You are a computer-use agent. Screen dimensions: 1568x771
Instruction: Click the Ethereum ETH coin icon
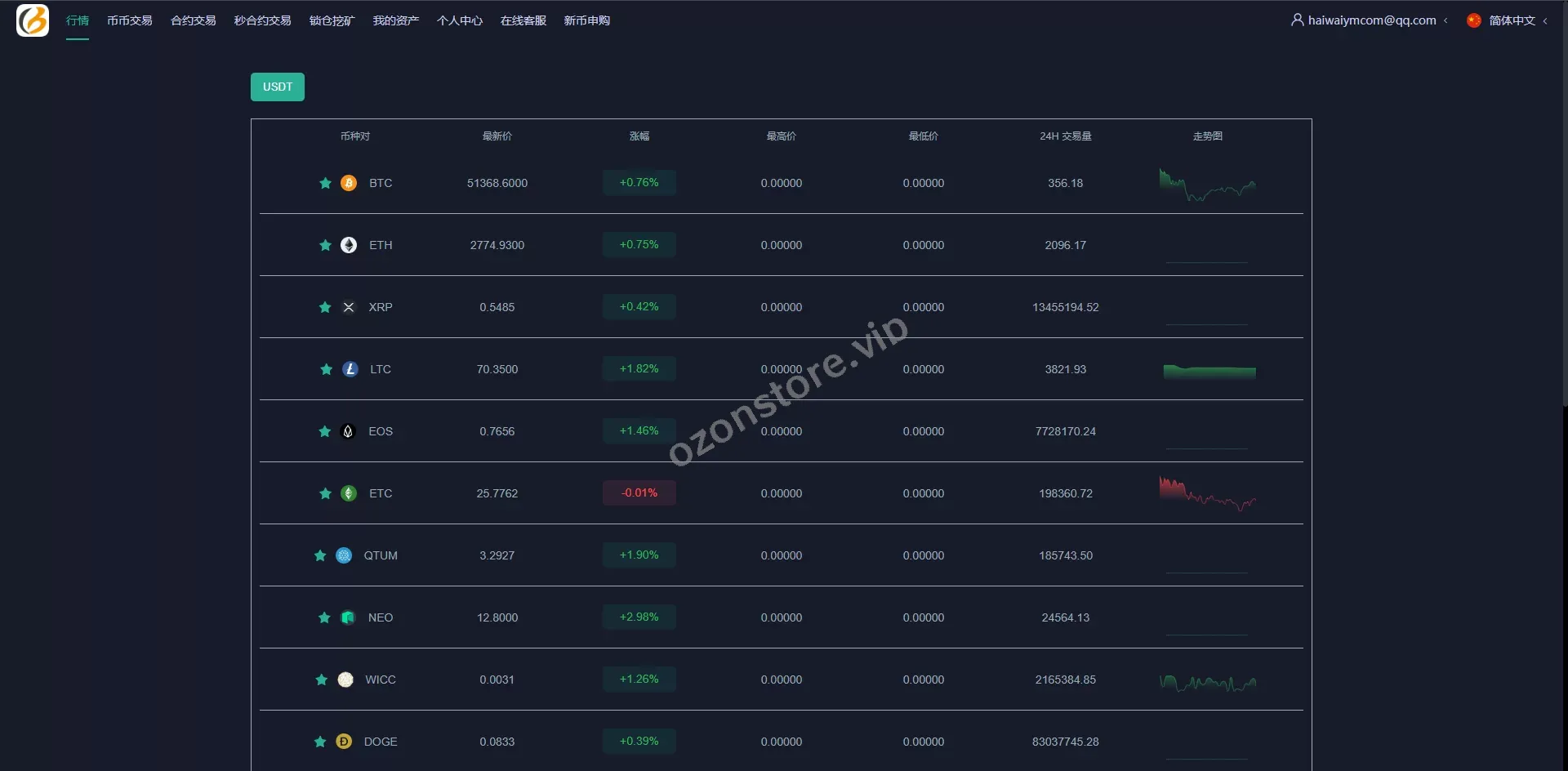click(x=349, y=245)
